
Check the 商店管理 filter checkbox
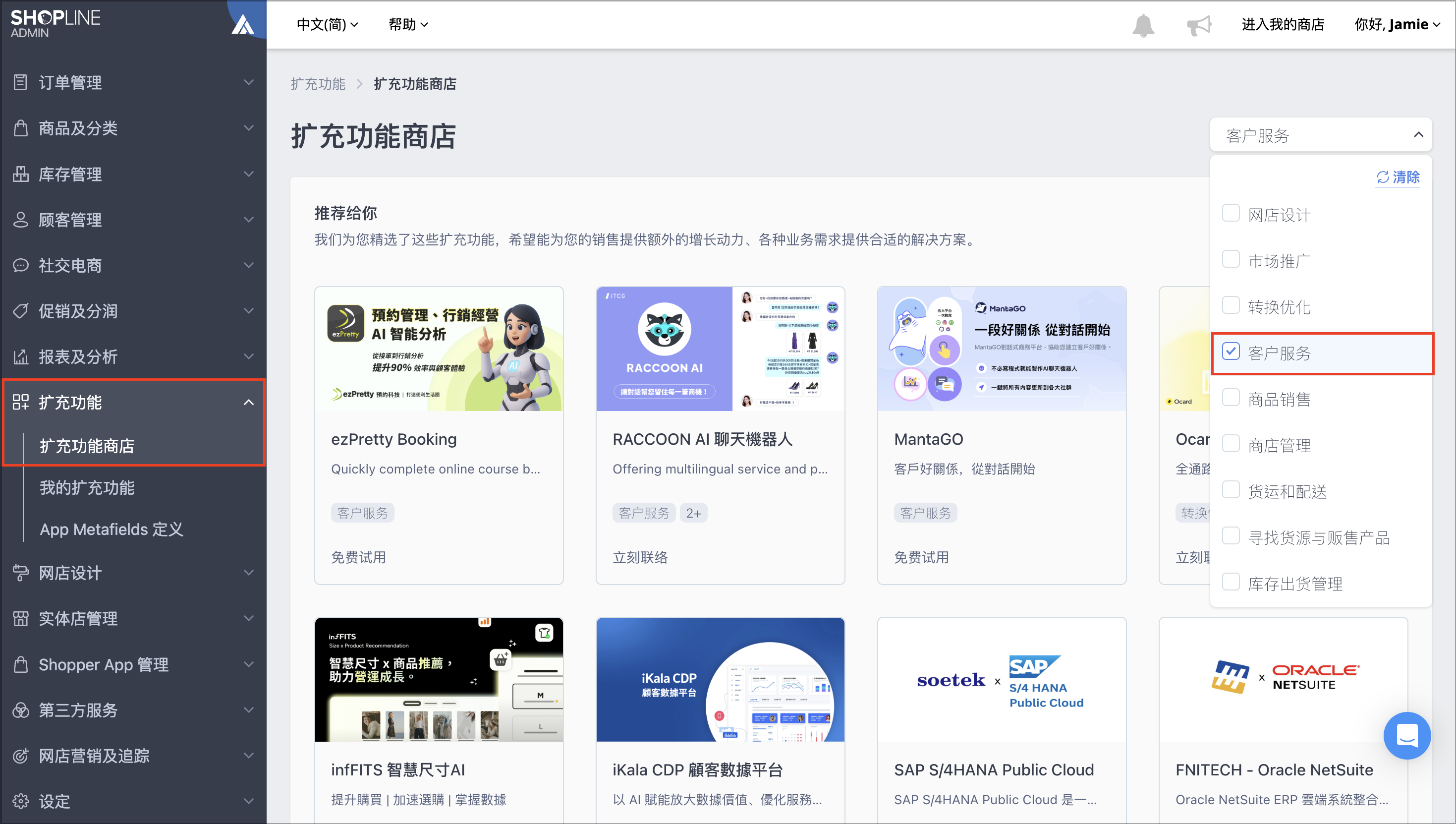pyautogui.click(x=1231, y=444)
